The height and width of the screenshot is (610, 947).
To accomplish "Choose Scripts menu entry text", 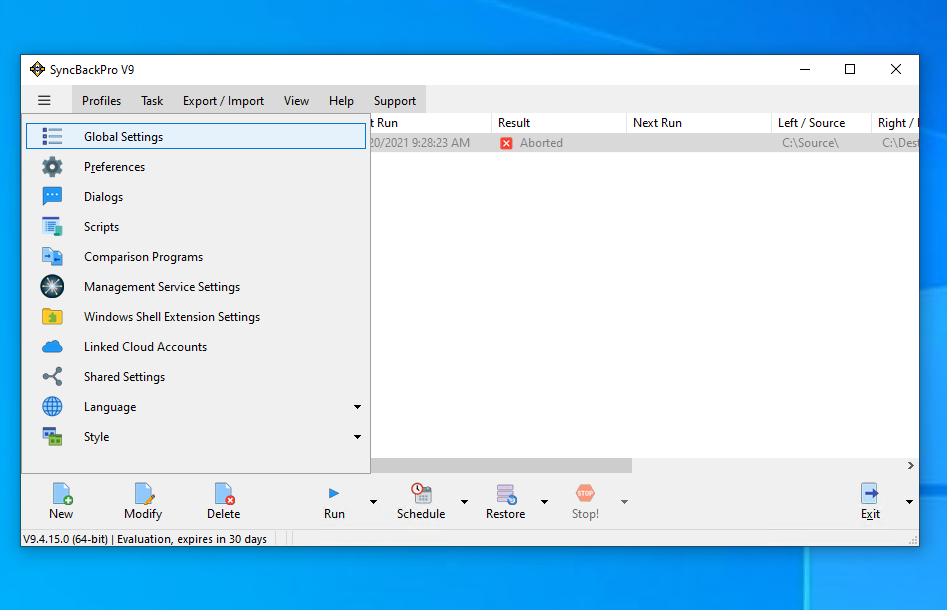I will [101, 227].
